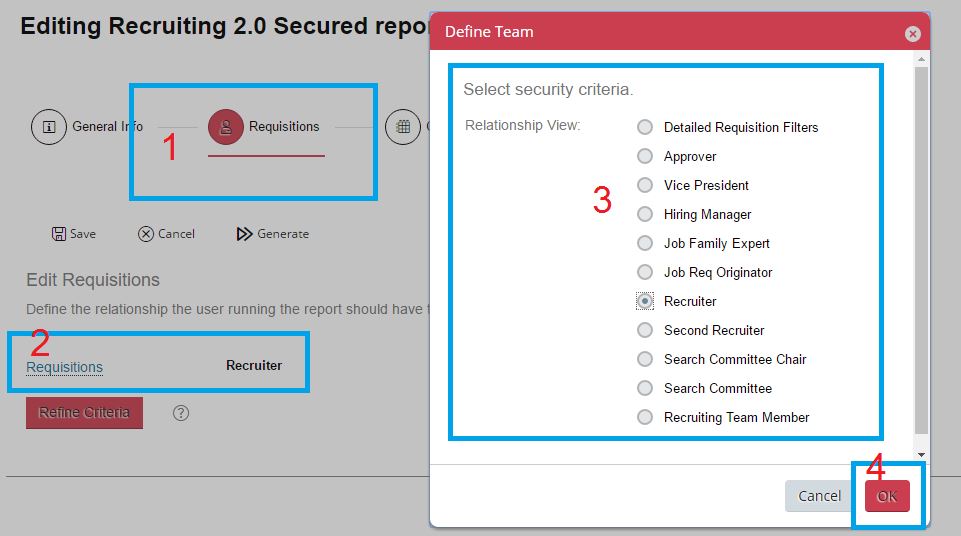Choose the Hiring Manager radio button
961x536 pixels.
click(x=645, y=214)
